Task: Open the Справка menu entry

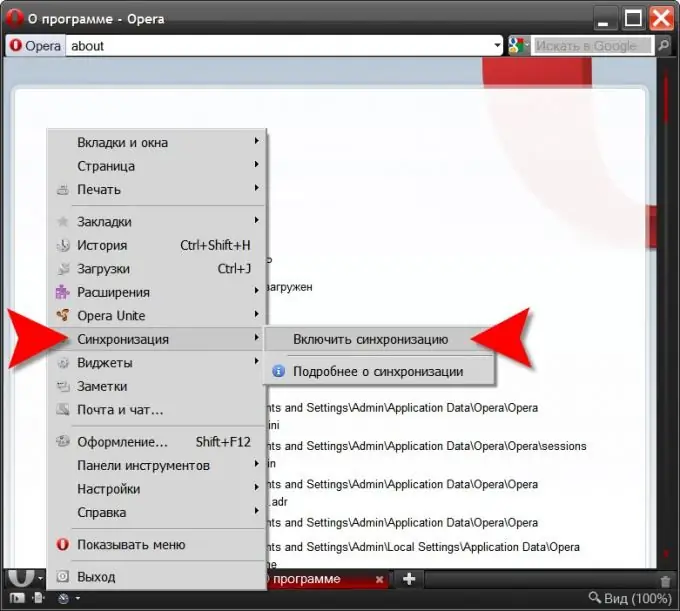Action: [x=157, y=512]
